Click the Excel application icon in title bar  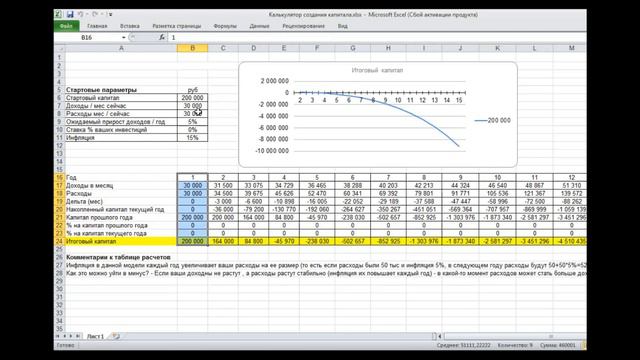(58, 14)
